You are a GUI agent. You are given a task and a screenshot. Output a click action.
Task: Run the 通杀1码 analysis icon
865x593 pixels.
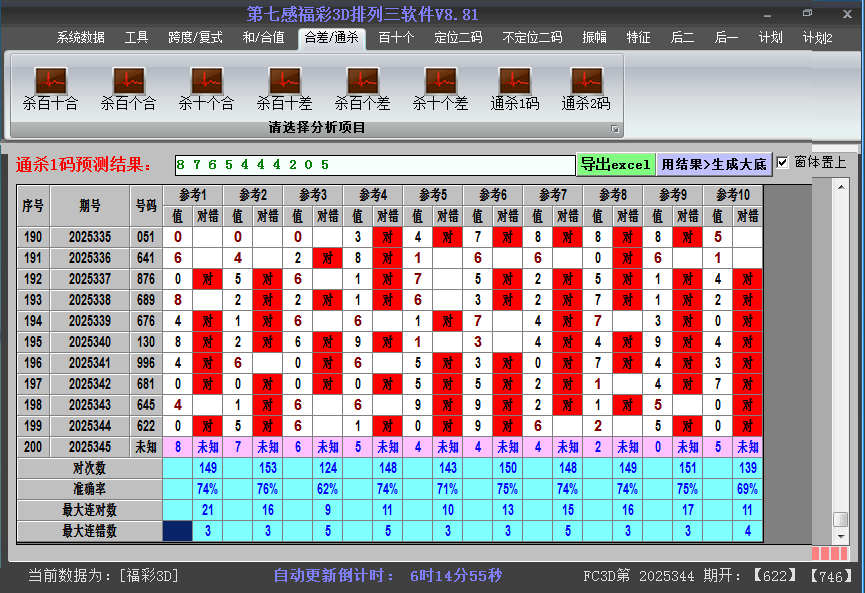(x=514, y=88)
